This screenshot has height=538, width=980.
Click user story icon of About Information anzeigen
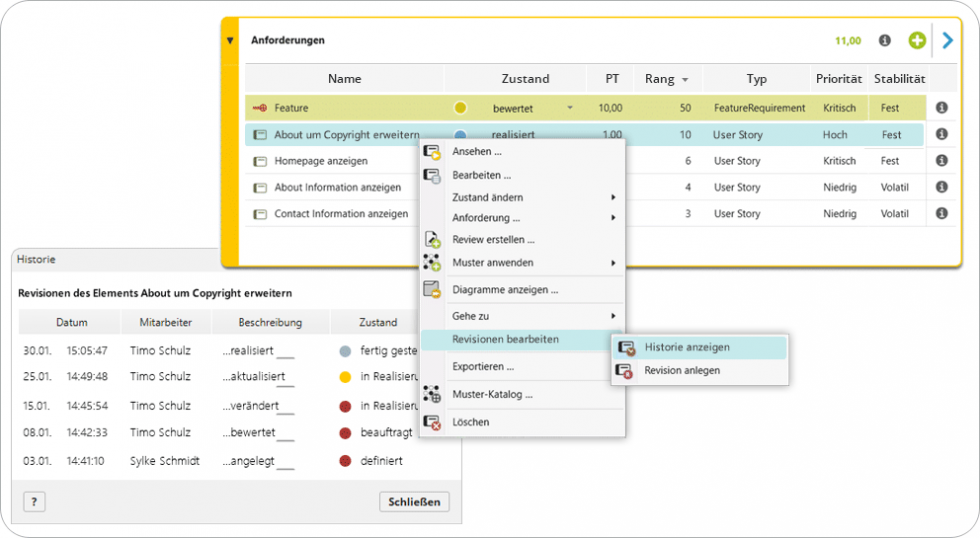point(259,187)
